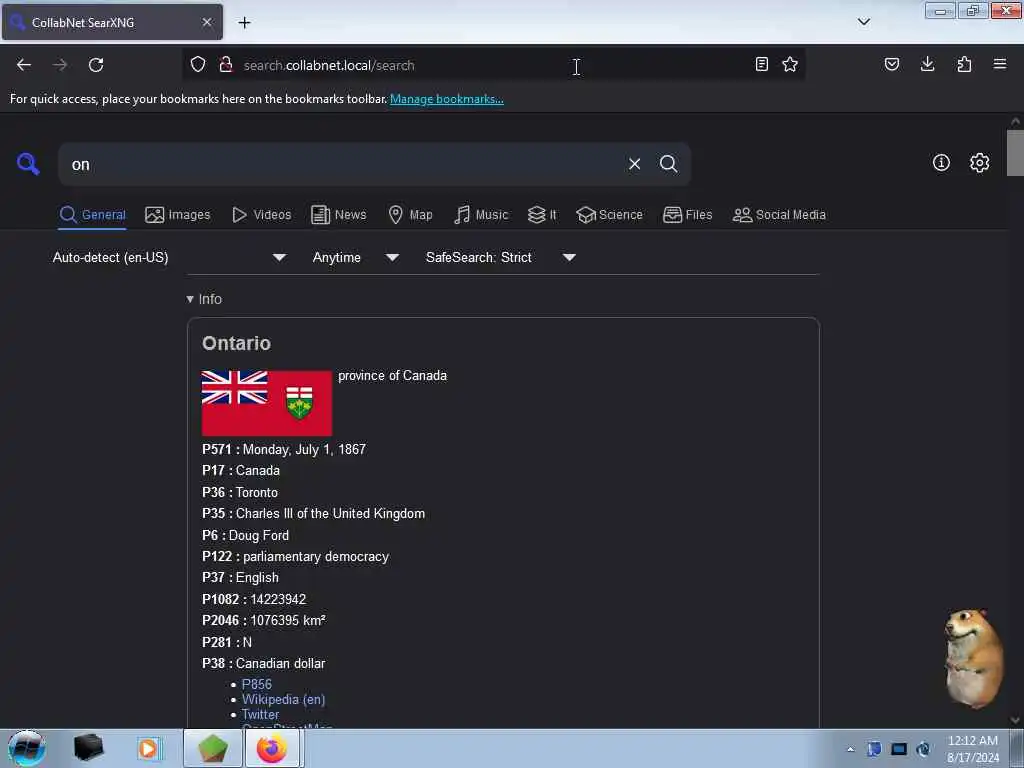Click the SearXNG magnifier logo
Screen dimensions: 1024x768
[x=28, y=163]
